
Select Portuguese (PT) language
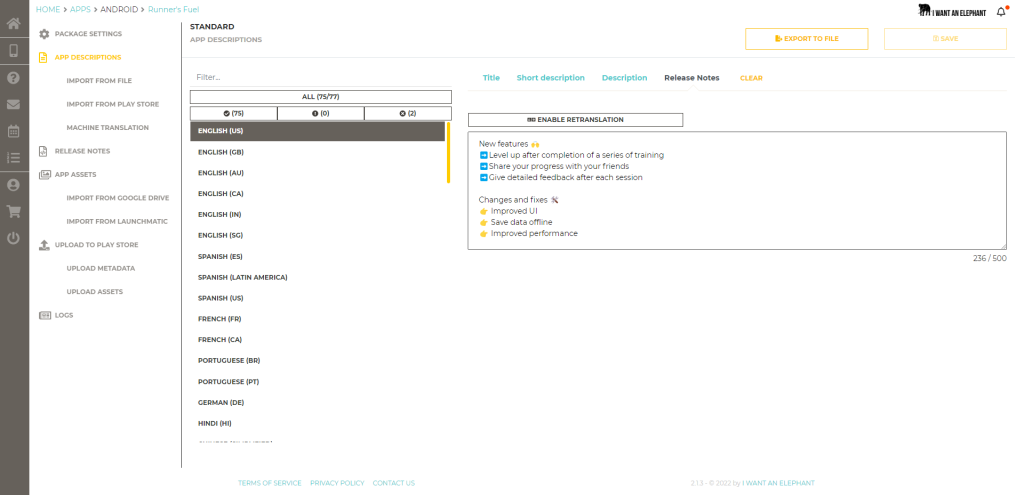(317, 382)
